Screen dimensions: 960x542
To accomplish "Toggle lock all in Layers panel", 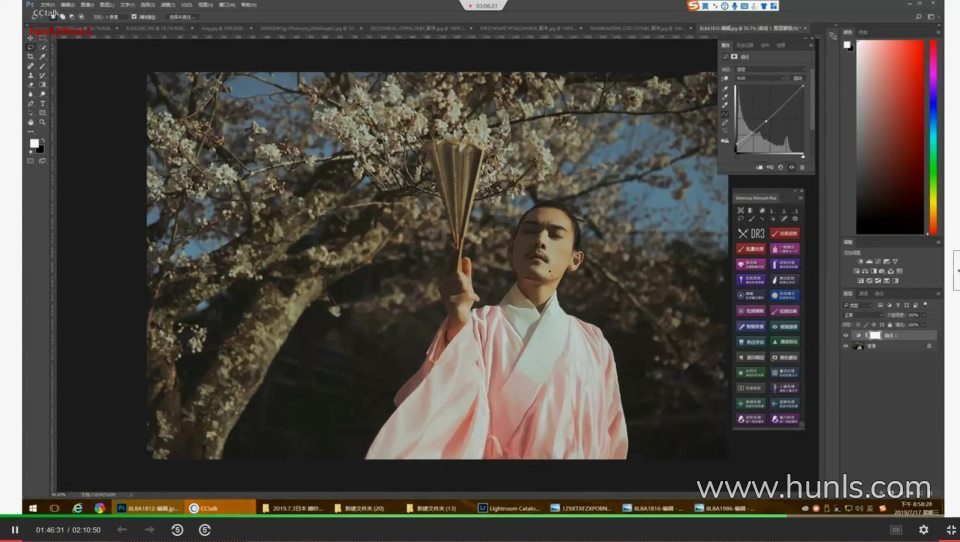I will [x=890, y=325].
